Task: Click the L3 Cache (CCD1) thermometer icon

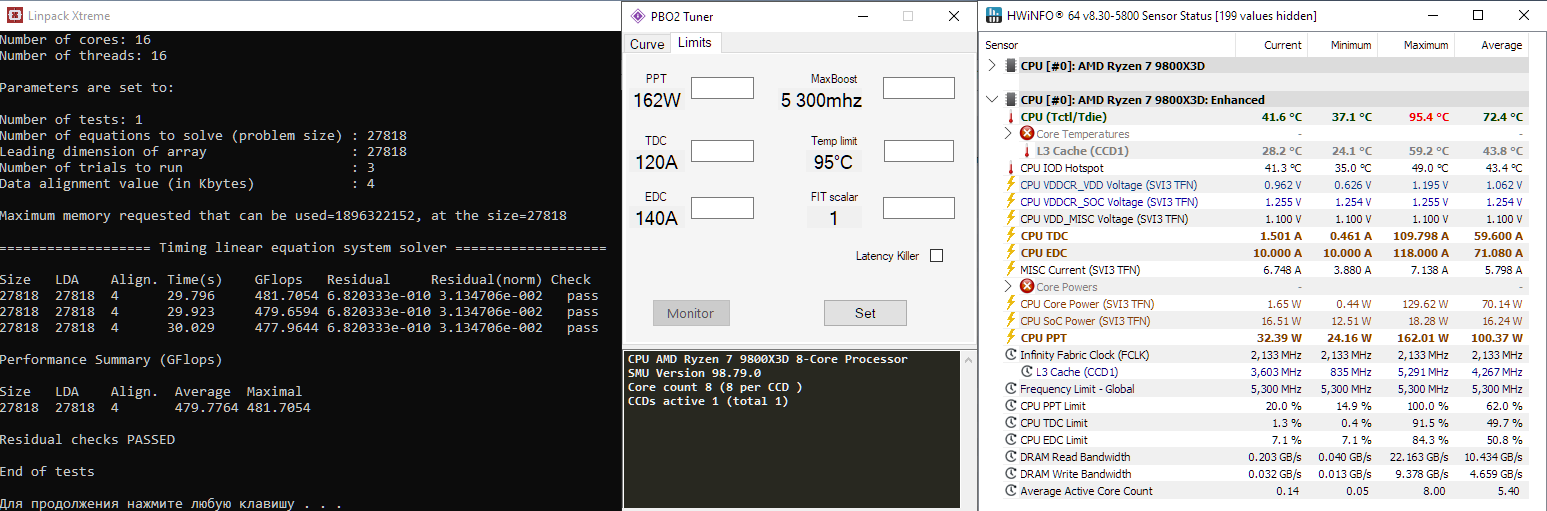Action: [1027, 151]
